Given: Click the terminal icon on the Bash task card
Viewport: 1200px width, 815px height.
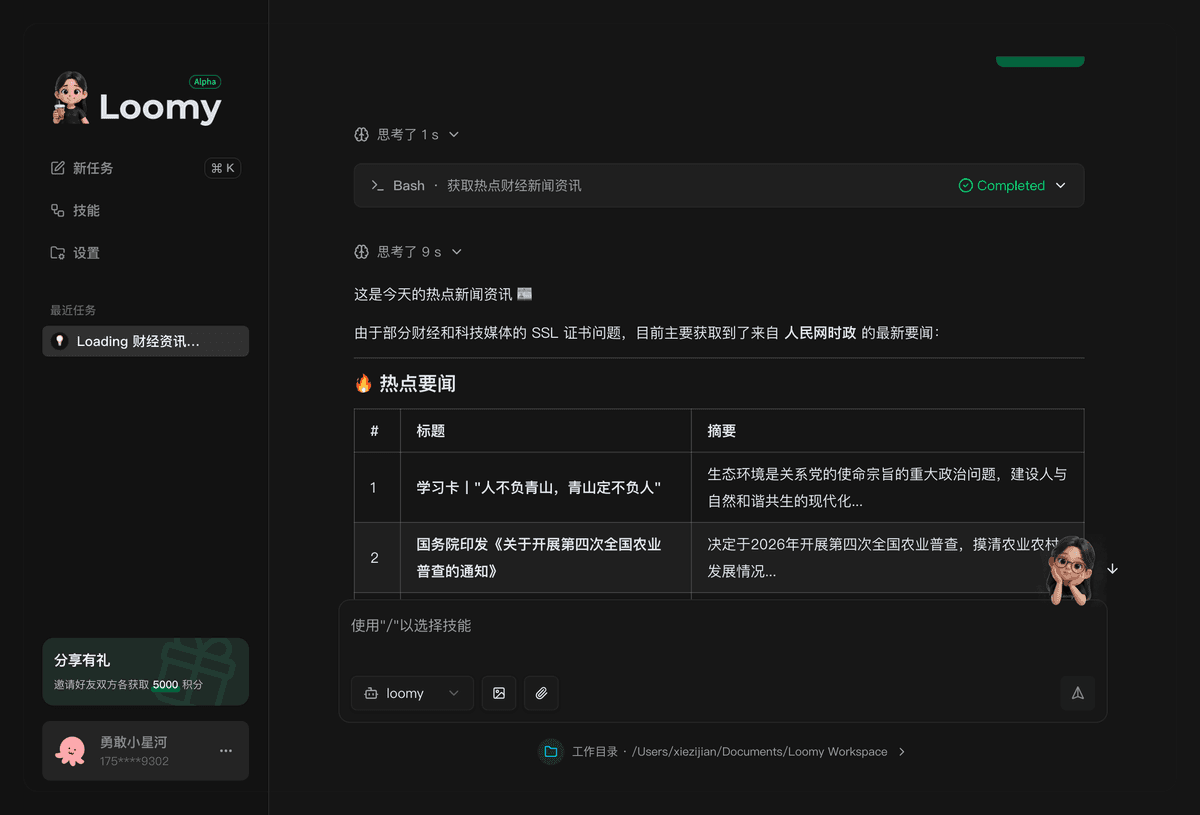Looking at the screenshot, I should coord(379,185).
